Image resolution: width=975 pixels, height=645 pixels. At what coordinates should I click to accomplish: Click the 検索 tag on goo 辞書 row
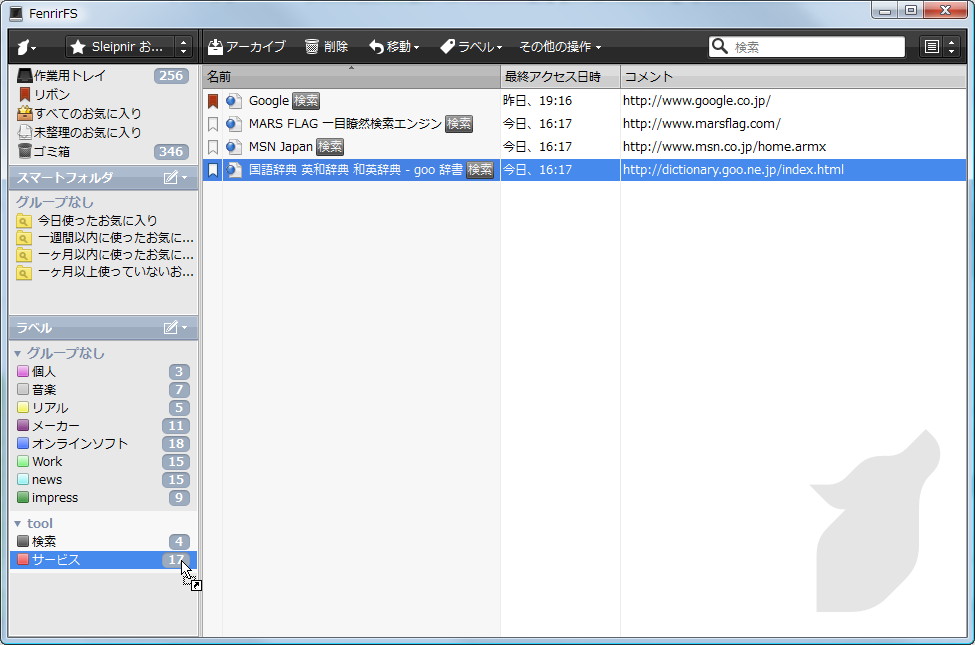click(x=480, y=170)
